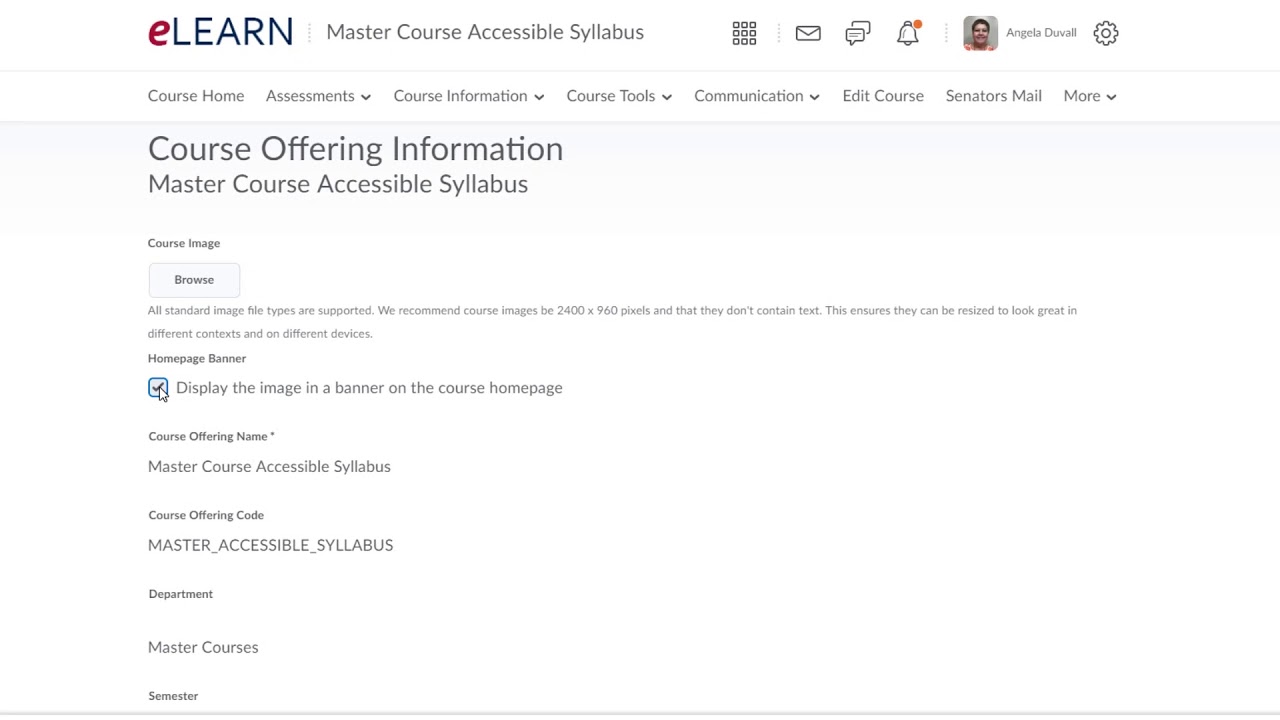The width and height of the screenshot is (1280, 720).
Task: Open the Communication dropdown menu
Action: (756, 96)
